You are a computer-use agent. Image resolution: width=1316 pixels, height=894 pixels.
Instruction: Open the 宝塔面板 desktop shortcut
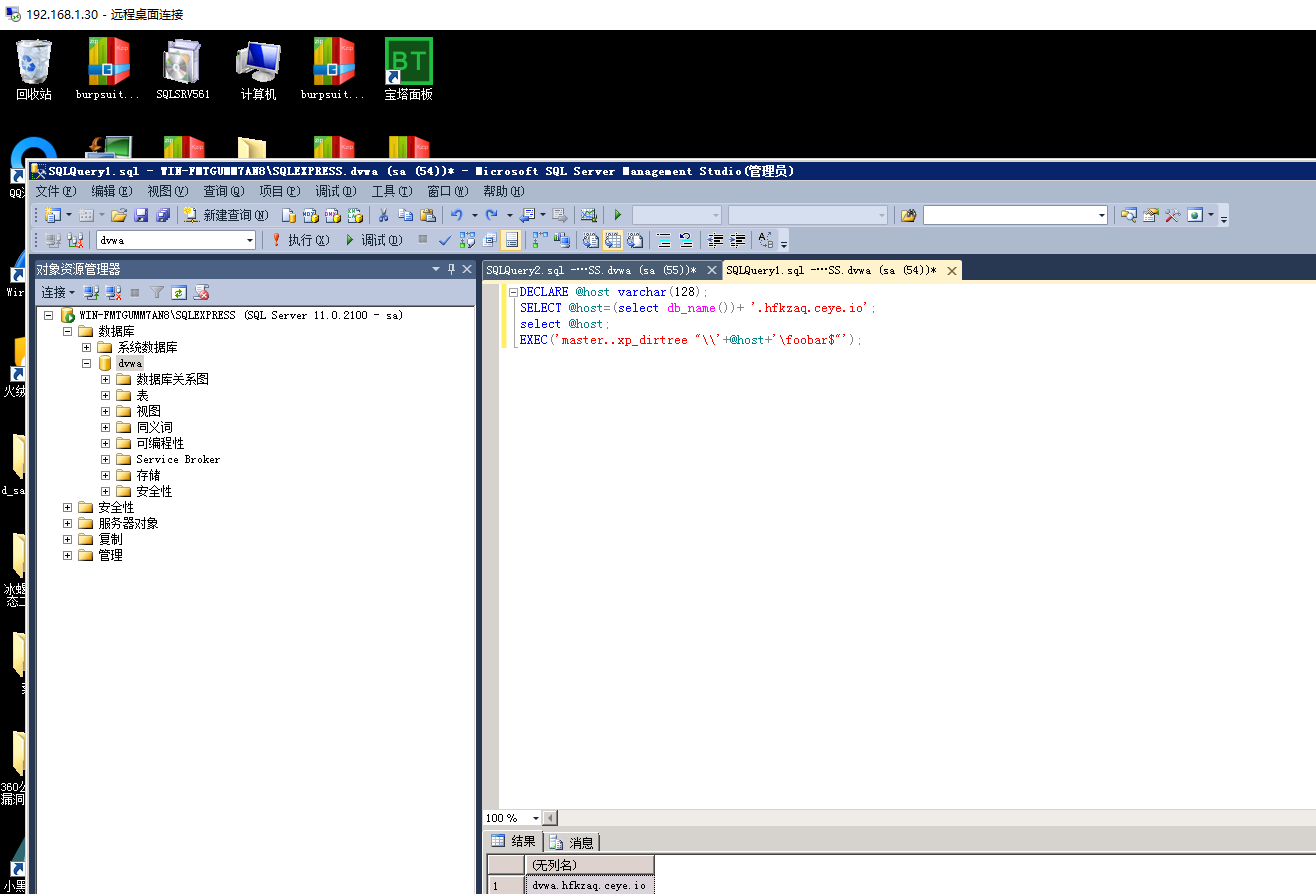pos(408,70)
